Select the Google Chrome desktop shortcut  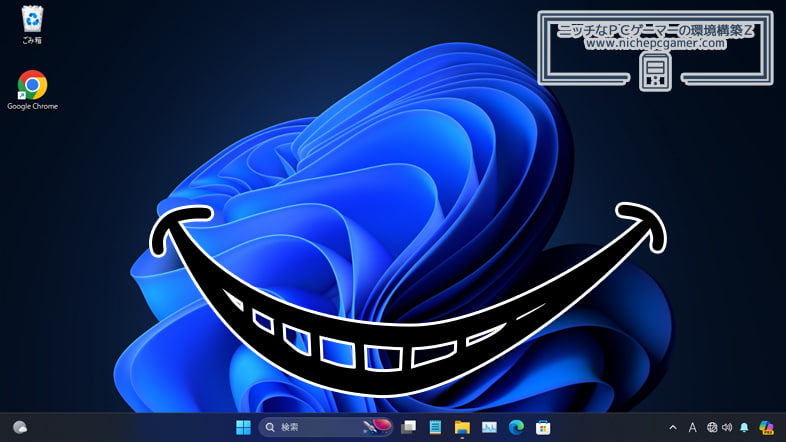(x=32, y=90)
